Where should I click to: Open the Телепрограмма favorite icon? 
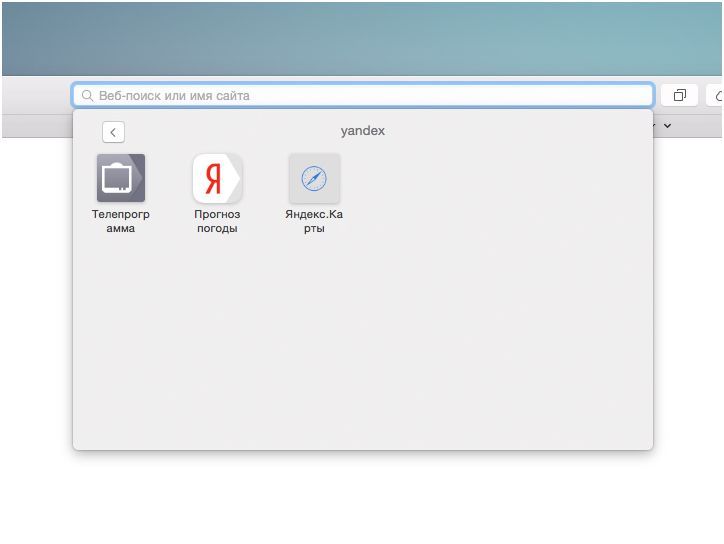point(121,178)
